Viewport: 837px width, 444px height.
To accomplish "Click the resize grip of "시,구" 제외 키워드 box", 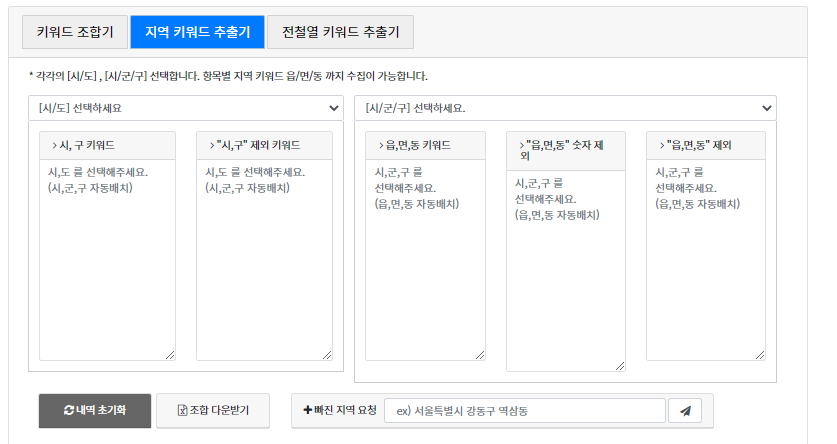I will 327,355.
